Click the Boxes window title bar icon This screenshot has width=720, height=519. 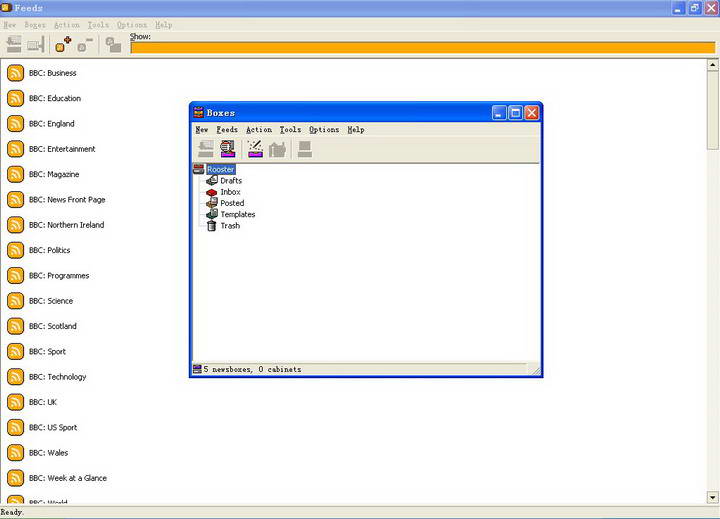pos(198,113)
